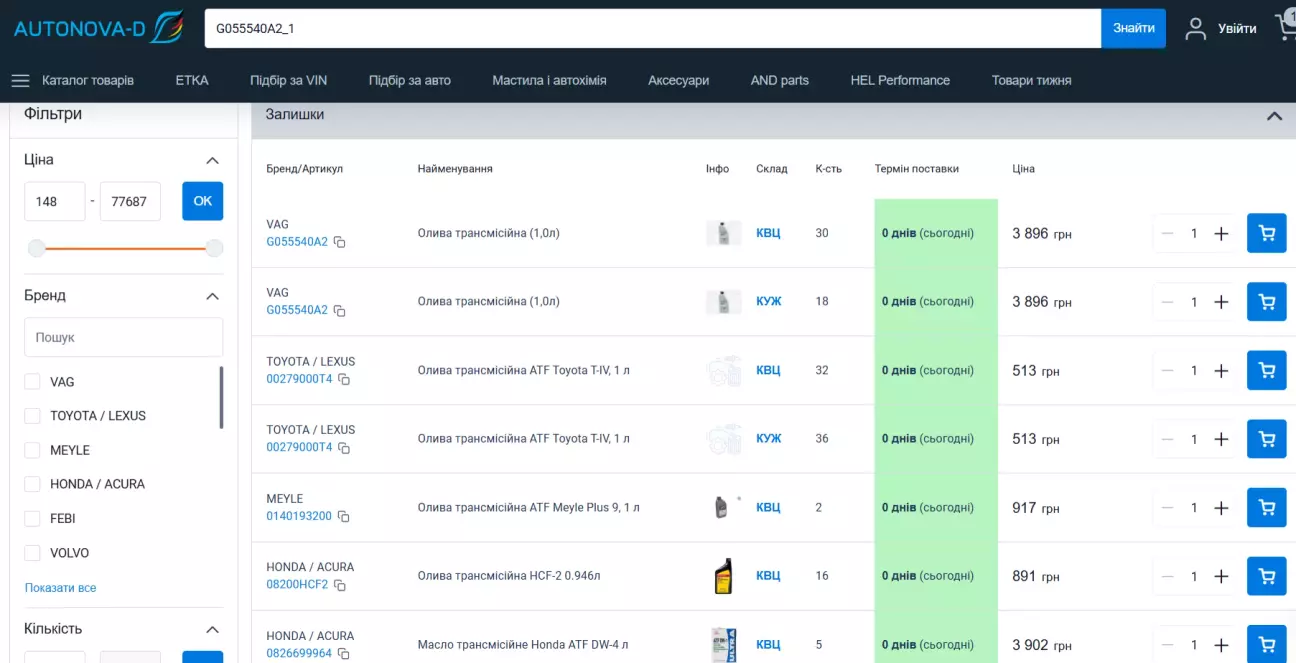The height and width of the screenshot is (663, 1296).
Task: Go to Мастила і автохімія menu
Action: [549, 80]
